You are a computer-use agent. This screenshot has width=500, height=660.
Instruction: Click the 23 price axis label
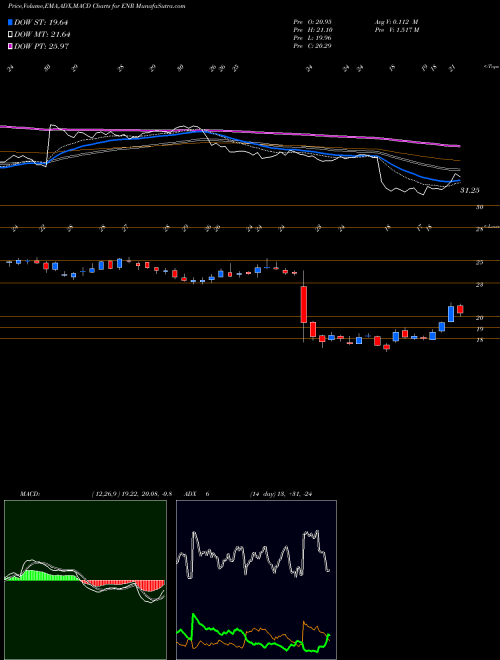[x=479, y=285]
